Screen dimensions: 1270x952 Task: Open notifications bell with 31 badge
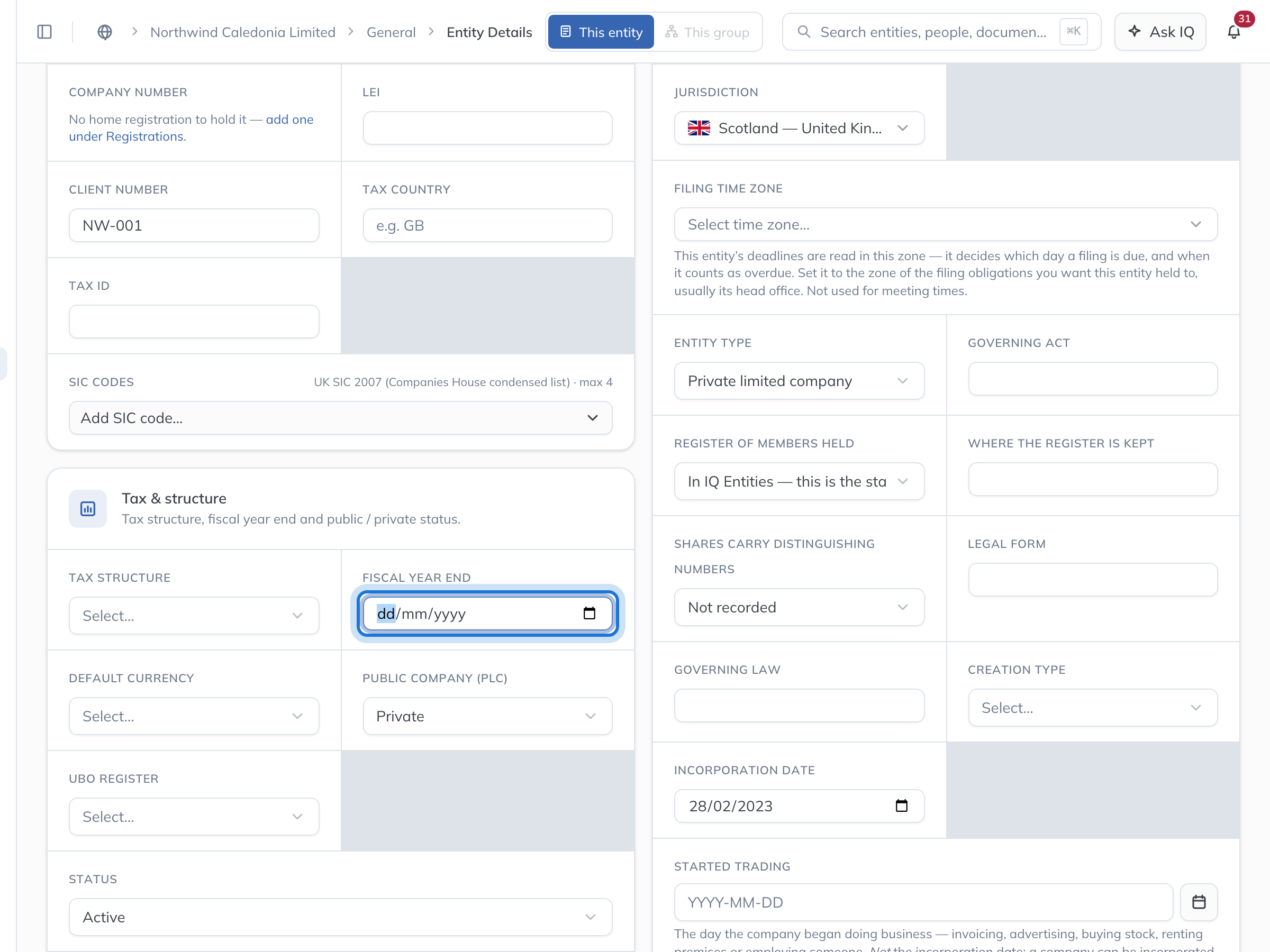pyautogui.click(x=1233, y=32)
